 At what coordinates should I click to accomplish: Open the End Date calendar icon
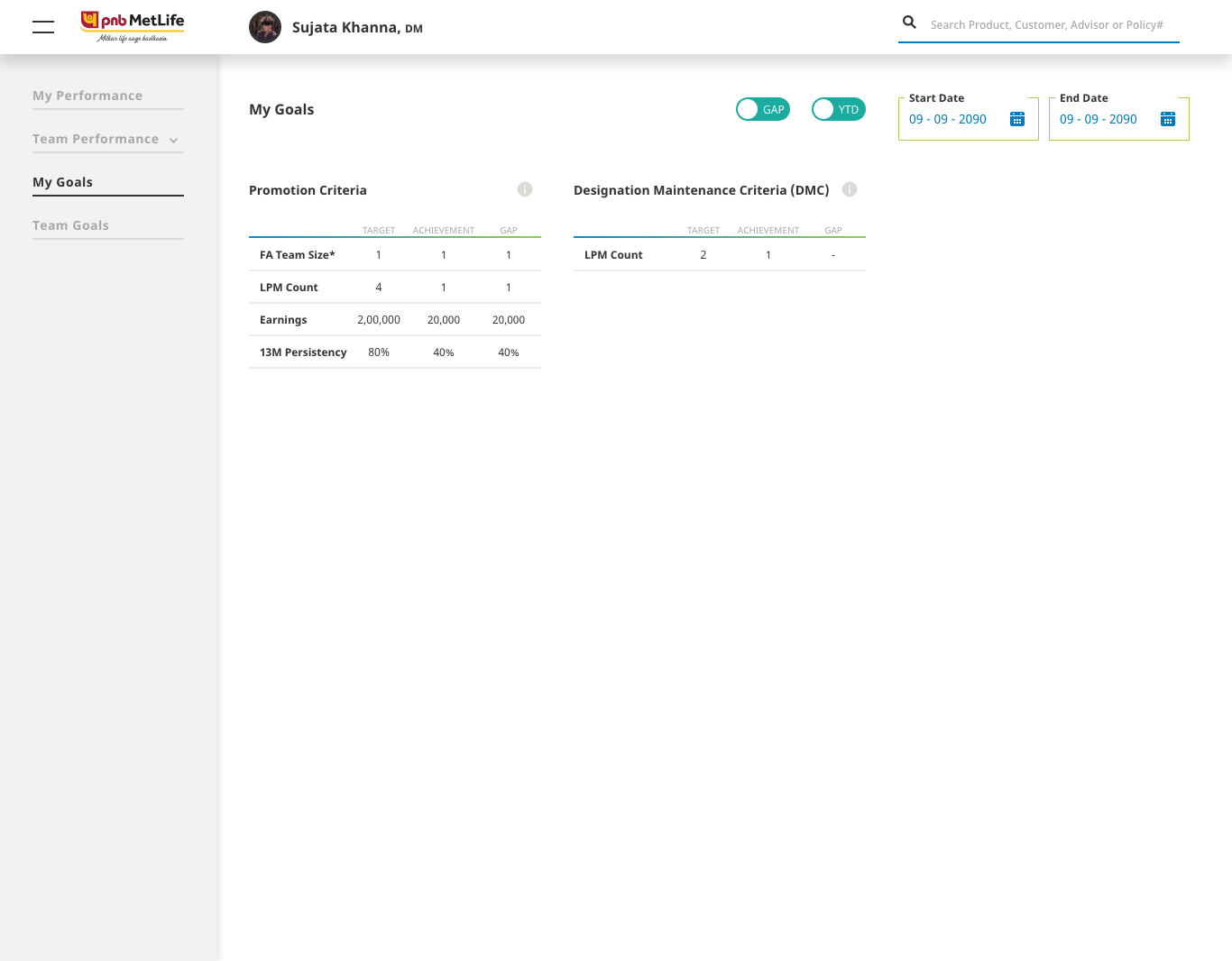click(x=1168, y=119)
